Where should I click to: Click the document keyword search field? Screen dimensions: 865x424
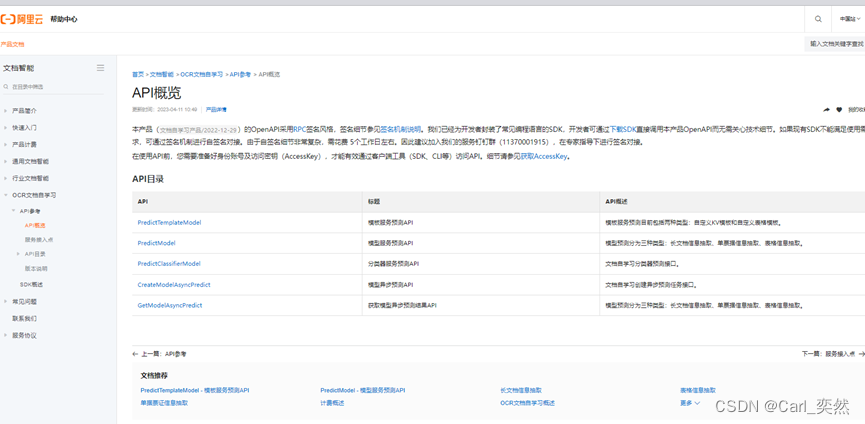(834, 44)
